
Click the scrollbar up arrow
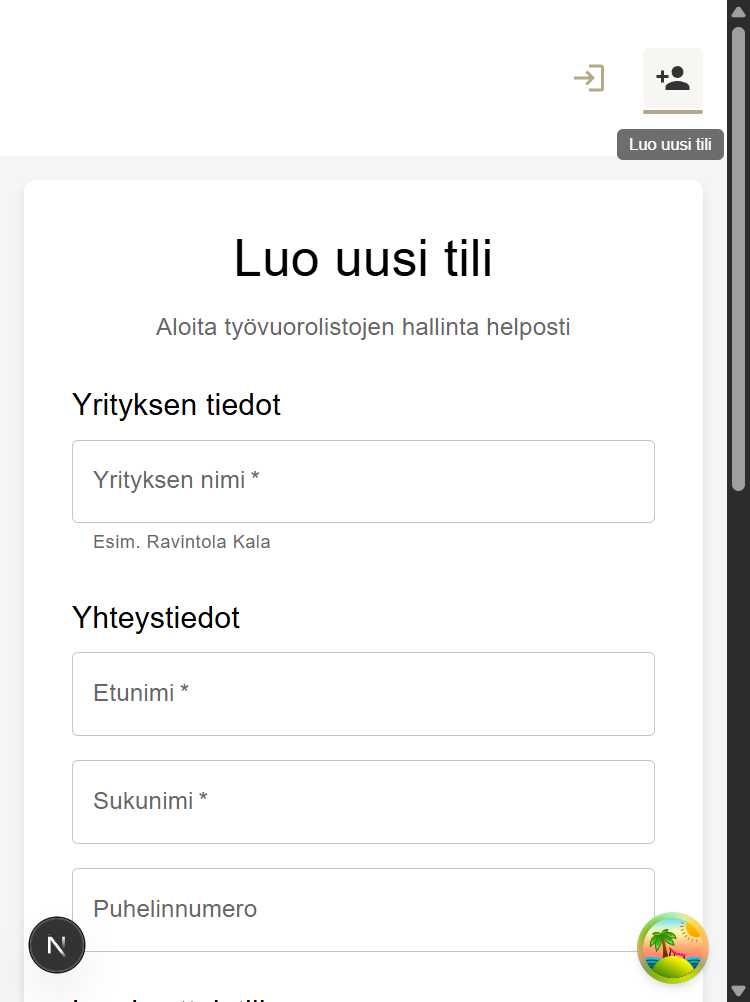739,12
